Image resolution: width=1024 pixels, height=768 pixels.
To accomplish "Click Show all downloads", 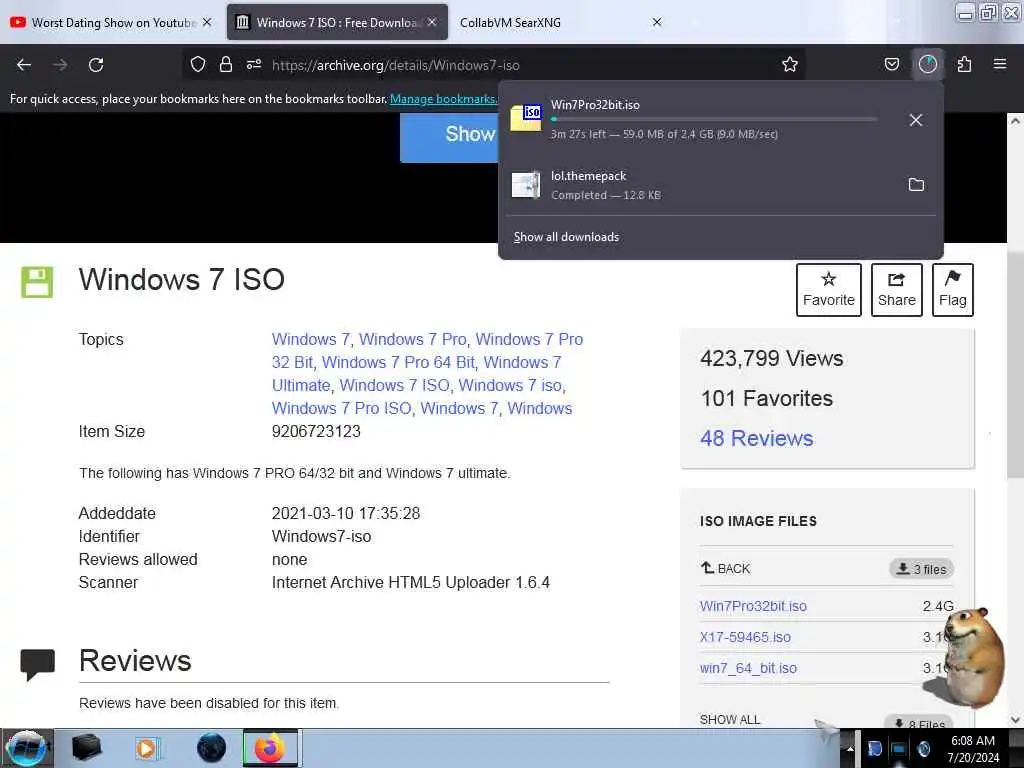I will coord(566,237).
